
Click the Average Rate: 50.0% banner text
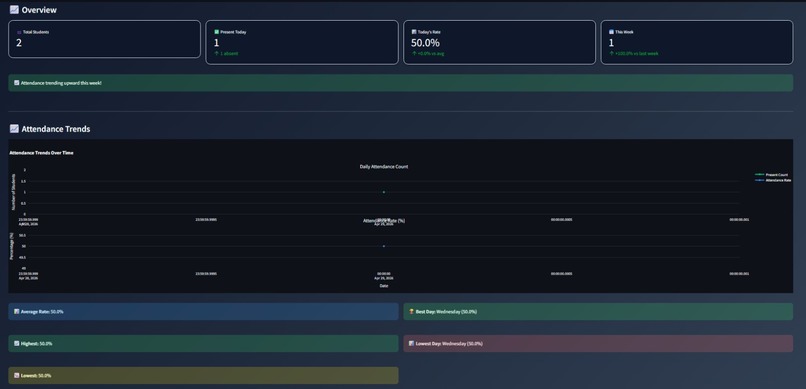(42, 311)
